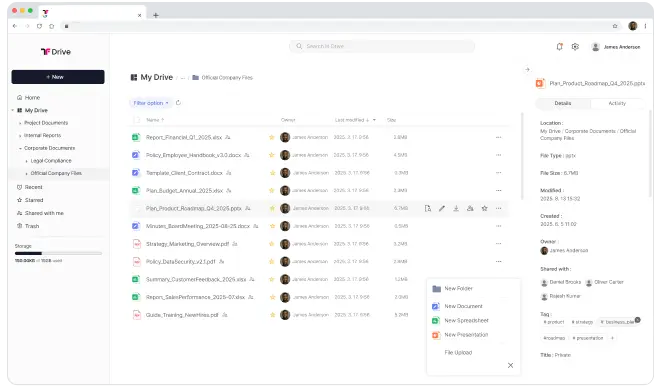
Task: Expand the Legal Compliance folder arrow
Action: tap(27, 161)
